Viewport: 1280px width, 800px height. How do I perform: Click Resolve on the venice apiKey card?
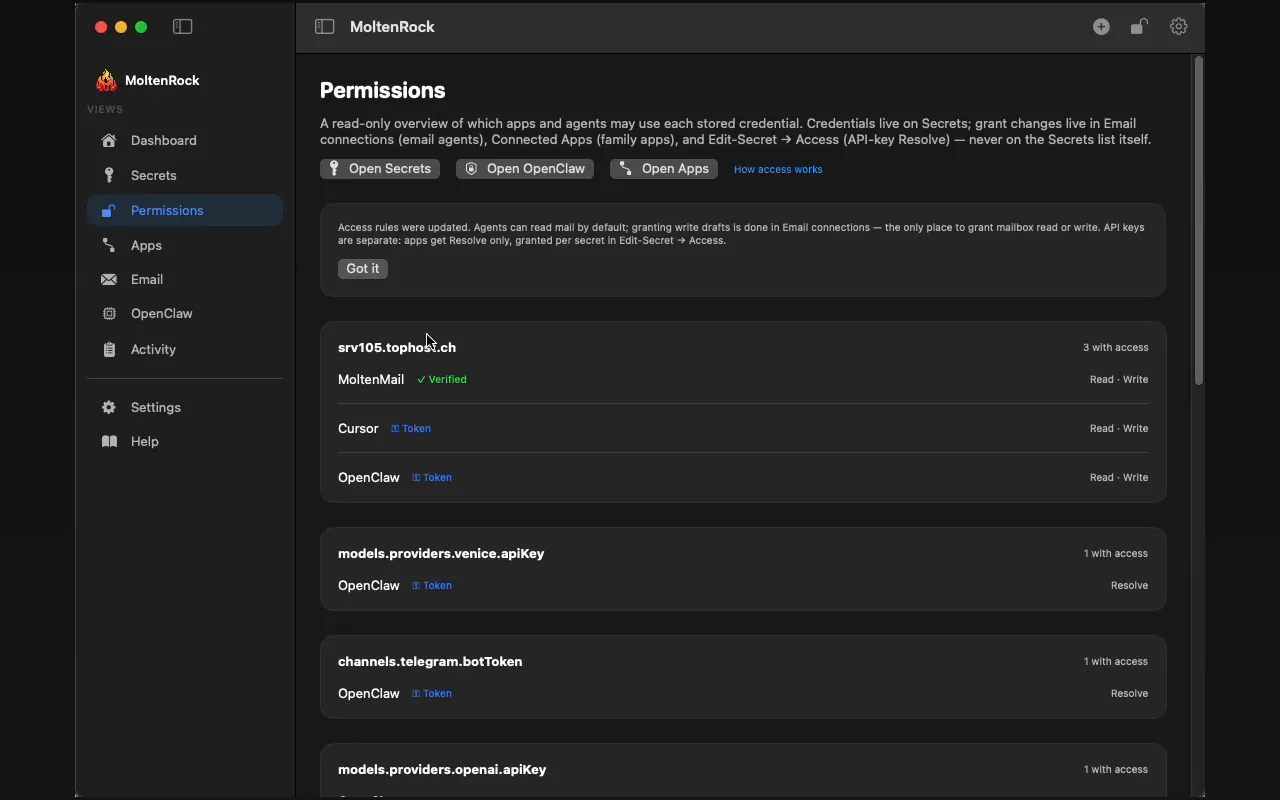click(x=1130, y=586)
